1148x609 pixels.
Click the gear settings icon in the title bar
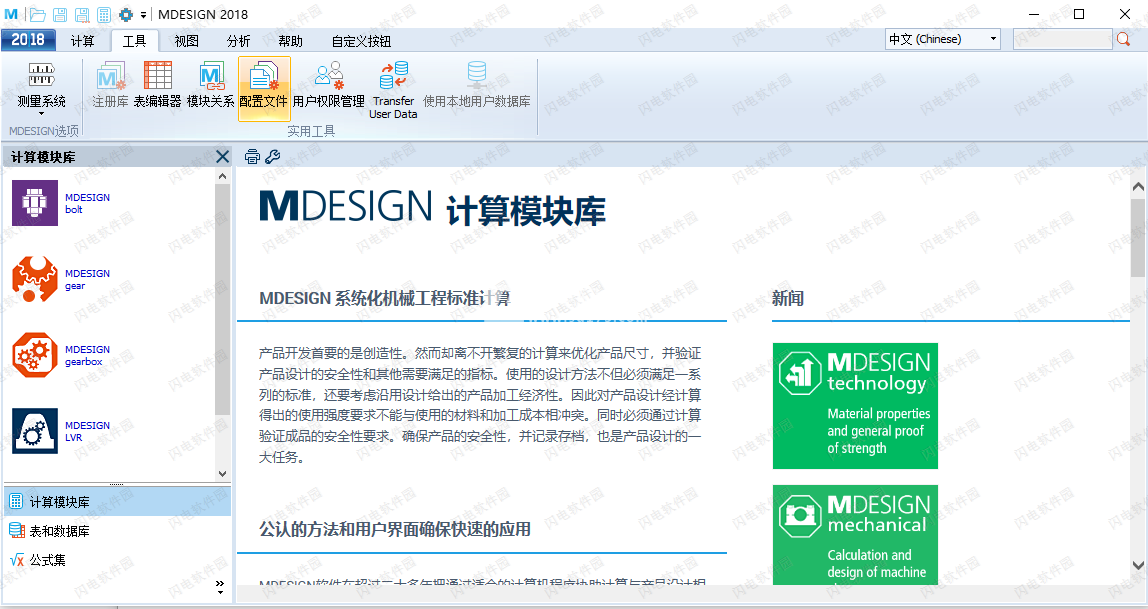[x=126, y=15]
